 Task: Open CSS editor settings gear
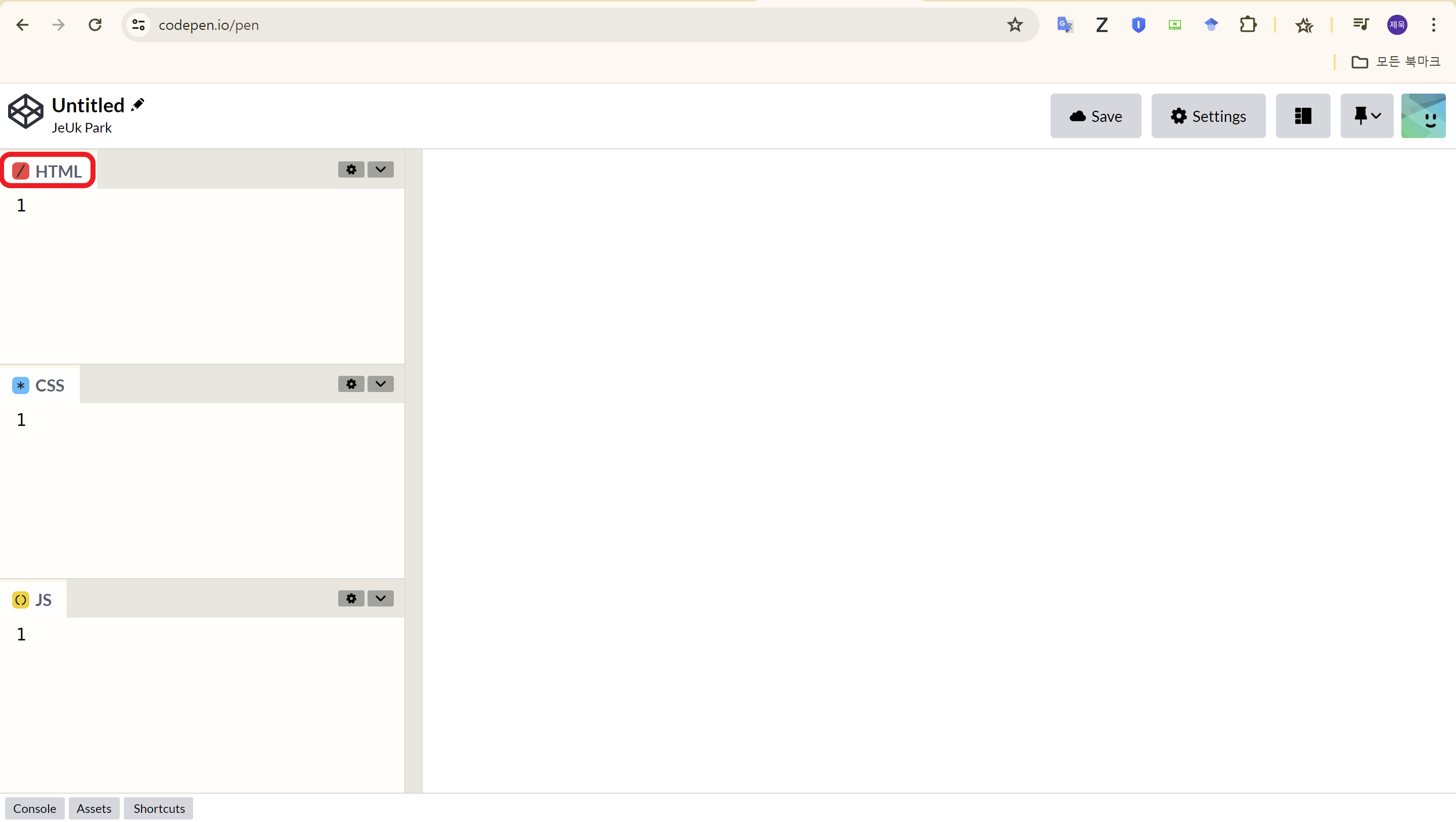[351, 384]
